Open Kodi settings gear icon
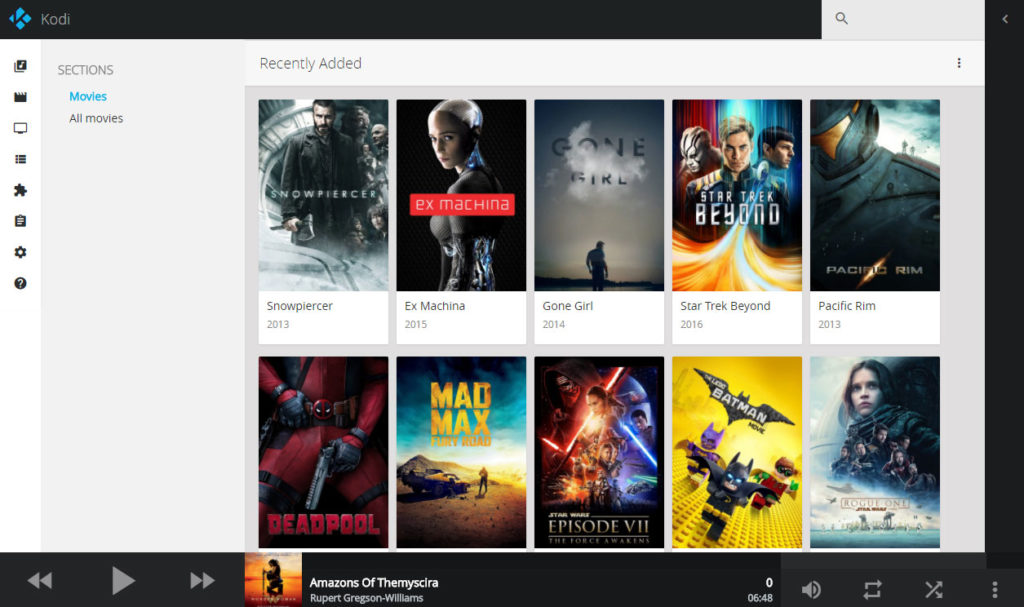The width and height of the screenshot is (1024, 607). click(19, 252)
